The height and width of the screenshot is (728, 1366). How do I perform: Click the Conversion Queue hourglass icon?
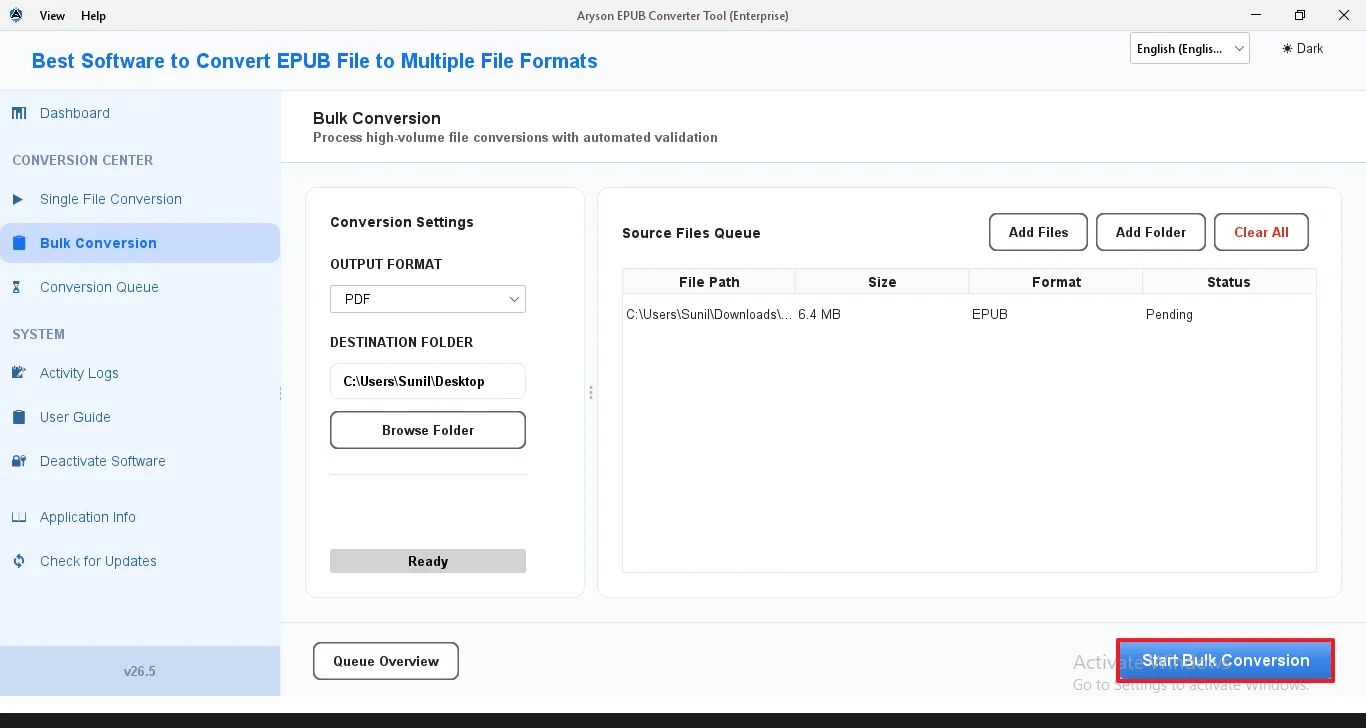pyautogui.click(x=17, y=287)
